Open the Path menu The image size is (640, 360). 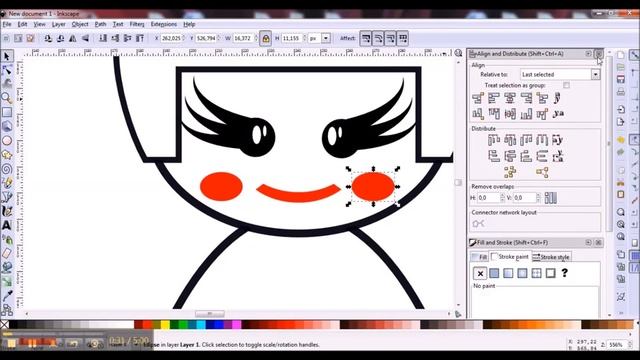(x=100, y=24)
